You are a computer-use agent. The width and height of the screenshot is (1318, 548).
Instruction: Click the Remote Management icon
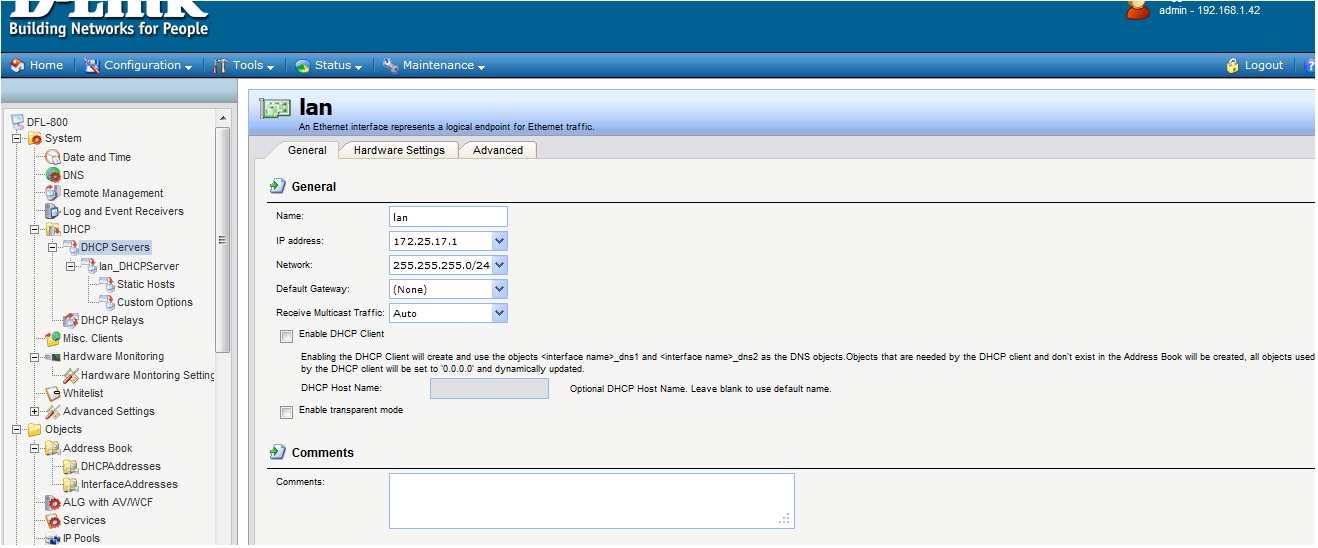(54, 193)
